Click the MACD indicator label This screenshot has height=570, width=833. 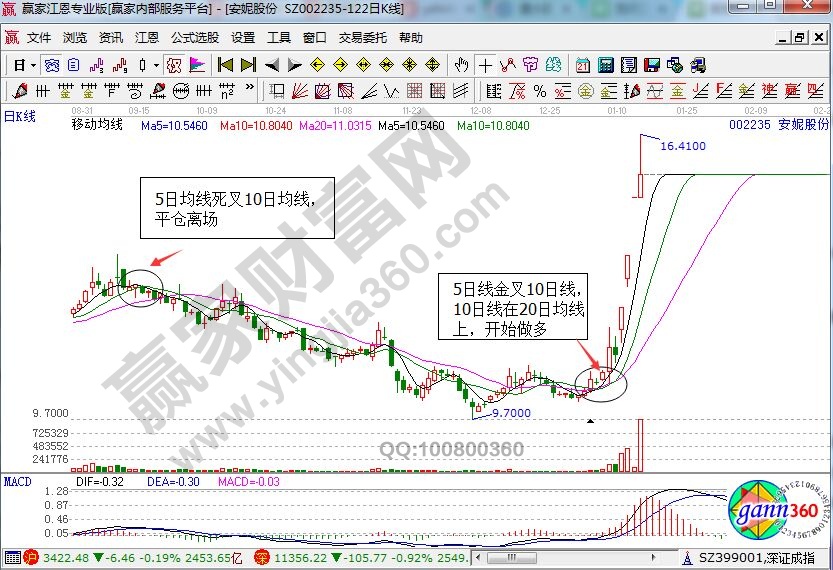[x=18, y=482]
